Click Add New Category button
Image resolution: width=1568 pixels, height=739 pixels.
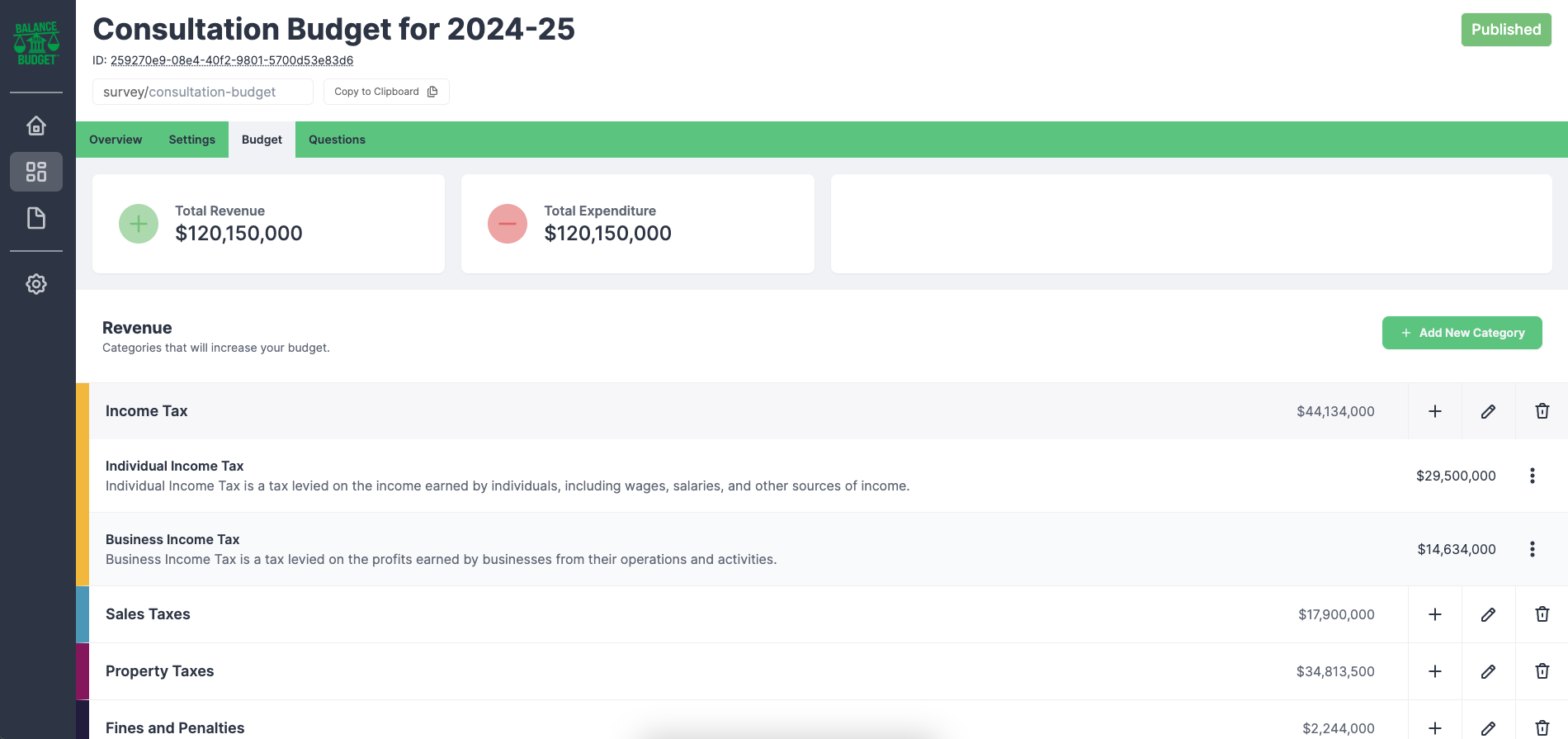pyautogui.click(x=1462, y=333)
